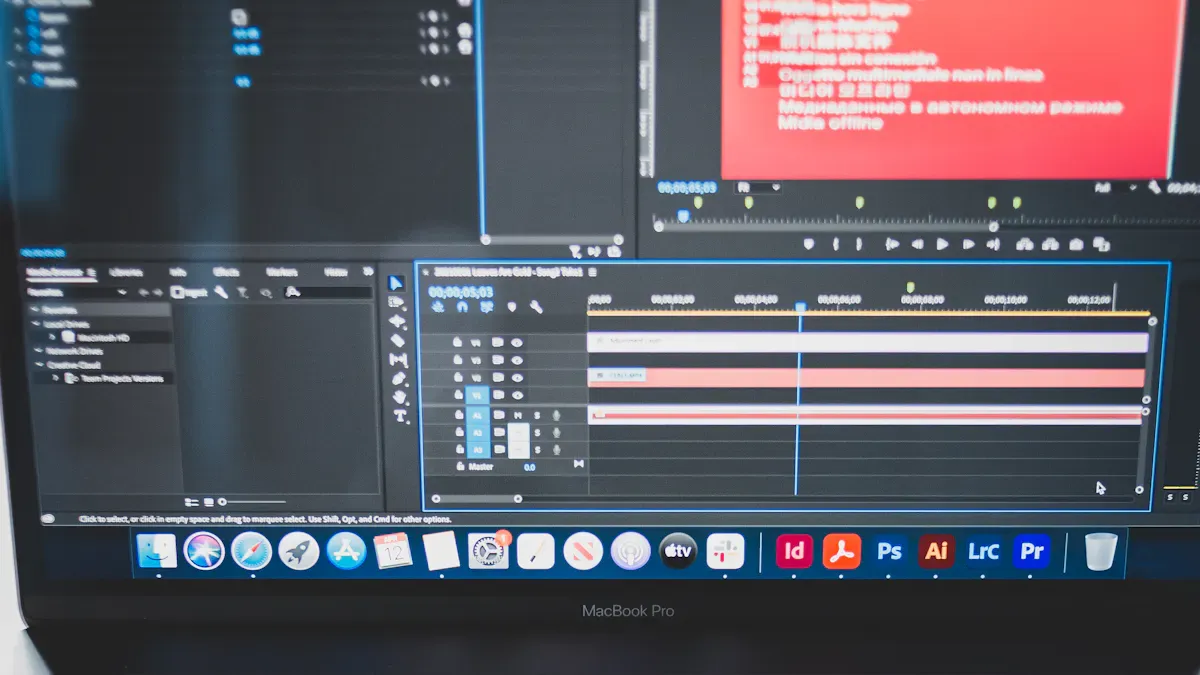1200x675 pixels.
Task: Open the Libraries tab
Action: [126, 272]
